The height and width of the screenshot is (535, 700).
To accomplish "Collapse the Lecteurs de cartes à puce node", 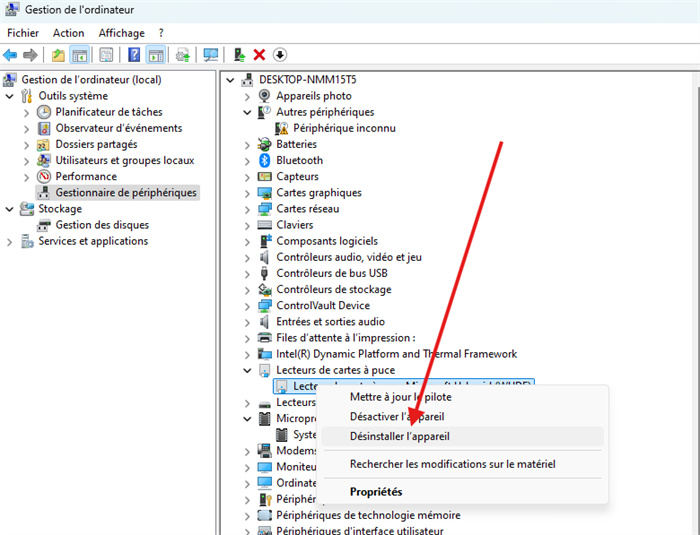I will [247, 370].
